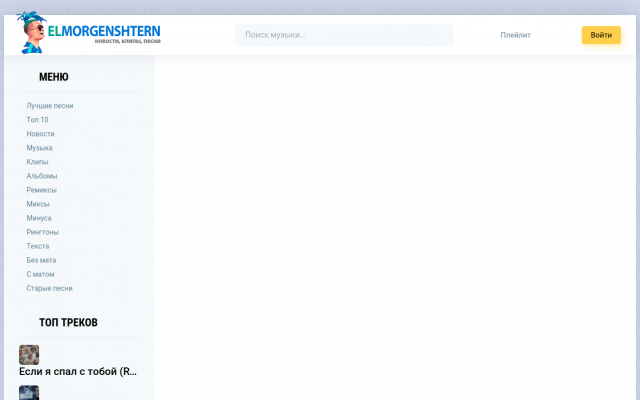Click the ELMORGENSHTERN site logo
Image resolution: width=640 pixels, height=400 pixels.
click(x=89, y=33)
